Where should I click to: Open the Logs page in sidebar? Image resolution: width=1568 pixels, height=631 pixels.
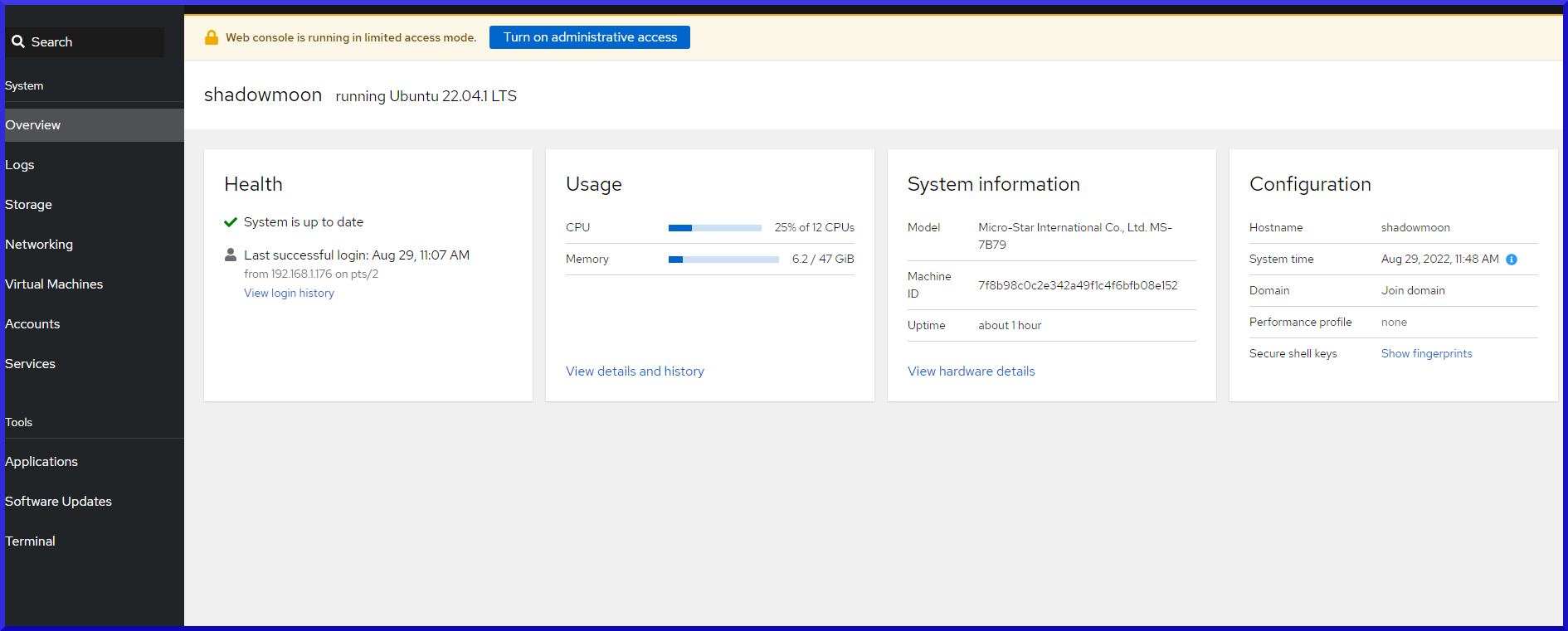(20, 165)
